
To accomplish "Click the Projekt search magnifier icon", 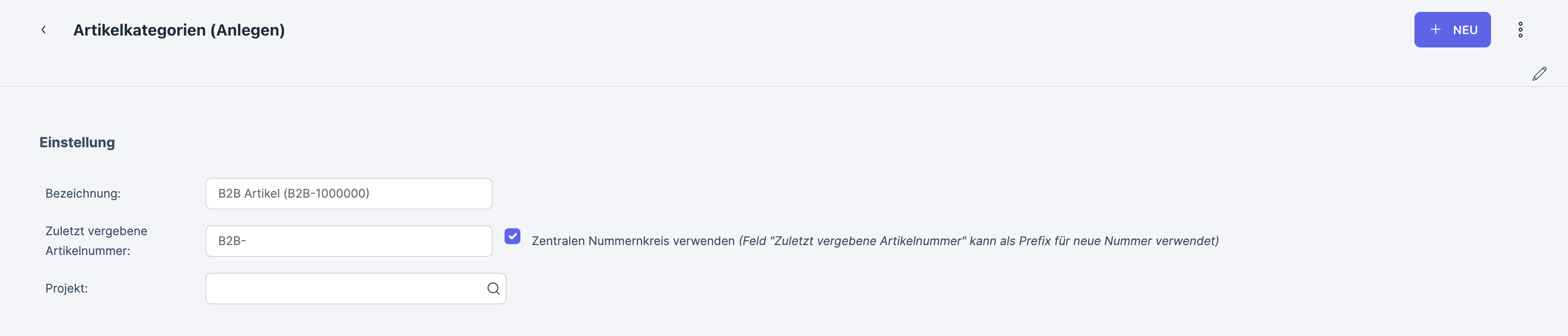I will tap(493, 289).
